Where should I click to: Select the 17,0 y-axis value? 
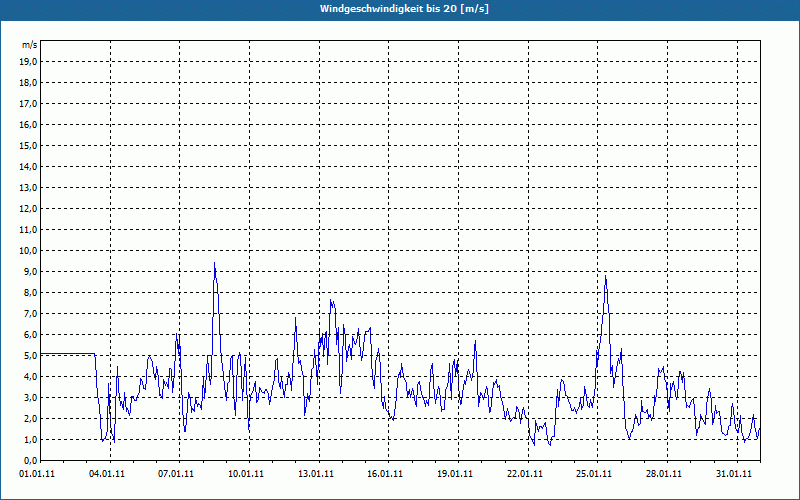[28, 104]
